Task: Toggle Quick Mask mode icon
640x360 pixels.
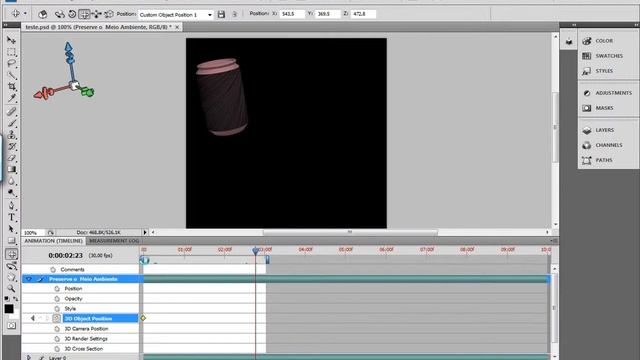Action: click(x=11, y=326)
